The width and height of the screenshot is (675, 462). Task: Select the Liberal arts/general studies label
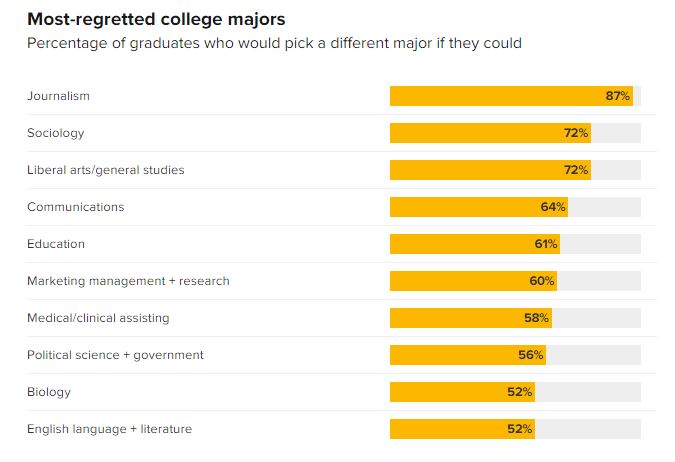coord(106,170)
